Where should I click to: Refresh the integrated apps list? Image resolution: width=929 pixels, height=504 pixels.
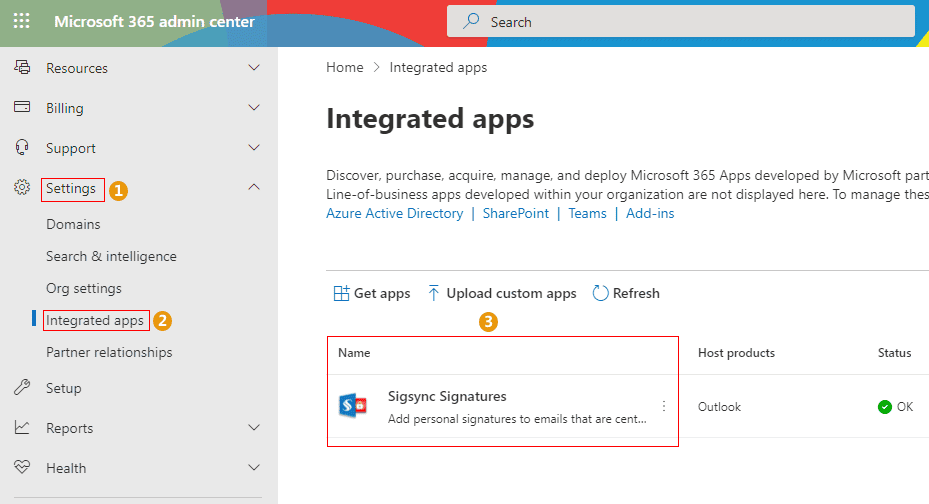(626, 293)
